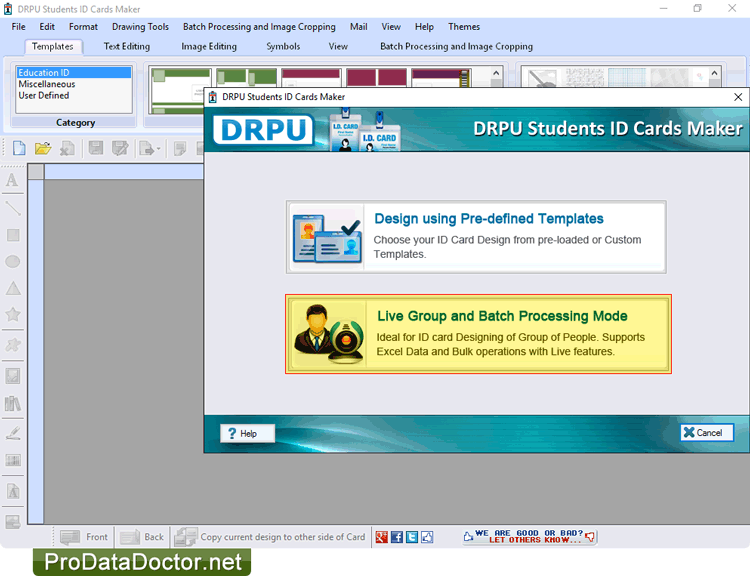Choose the purple striped template thumbnail
This screenshot has width=750, height=576.
point(441,78)
